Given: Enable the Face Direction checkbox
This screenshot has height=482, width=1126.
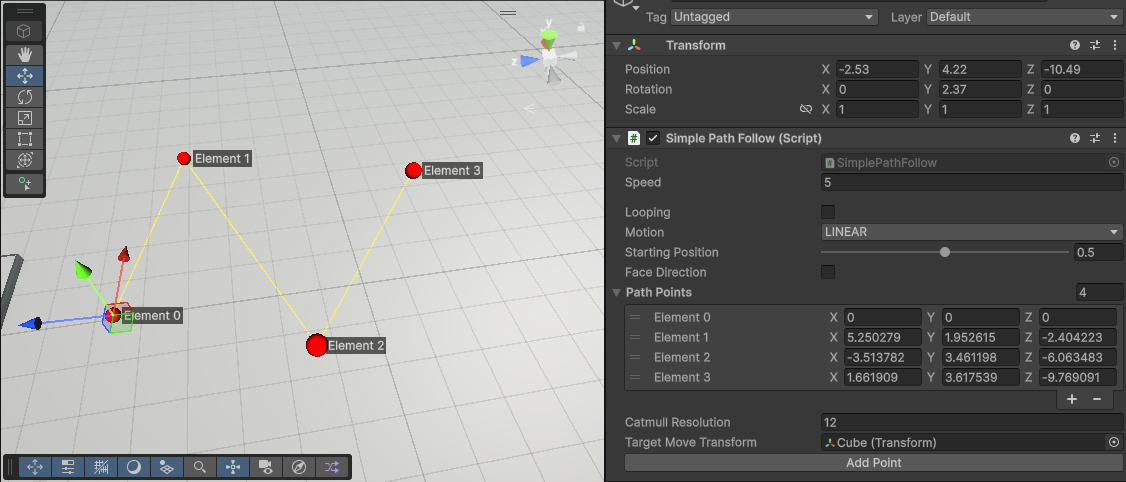Looking at the screenshot, I should pos(828,272).
